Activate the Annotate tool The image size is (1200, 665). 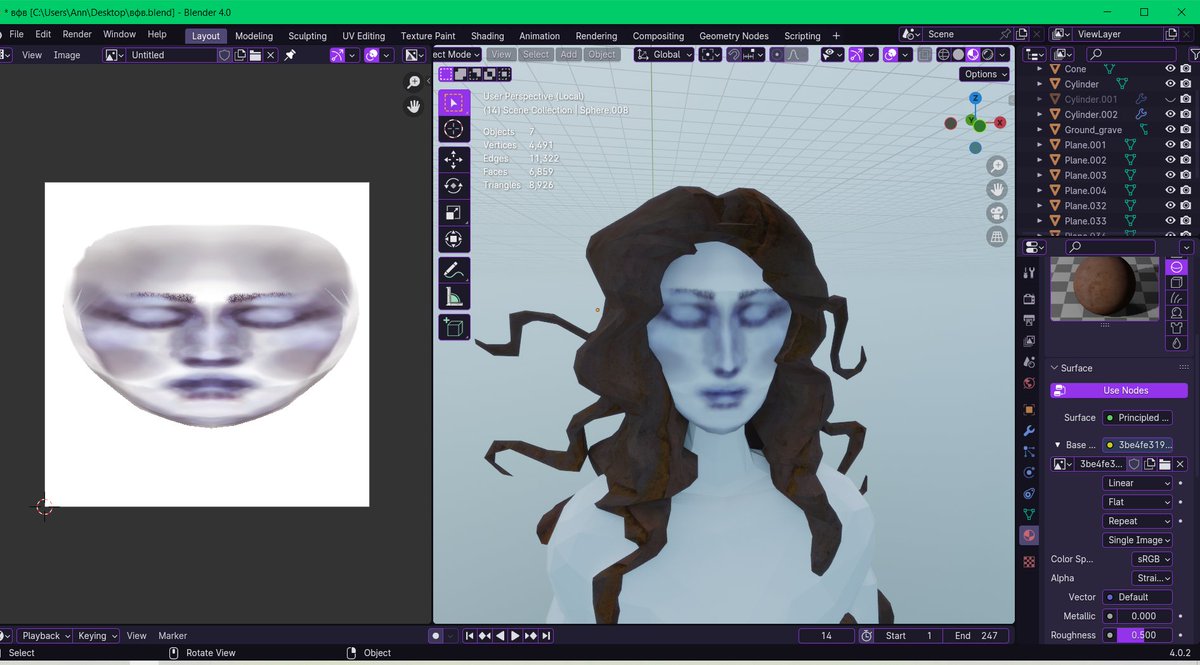(x=453, y=270)
